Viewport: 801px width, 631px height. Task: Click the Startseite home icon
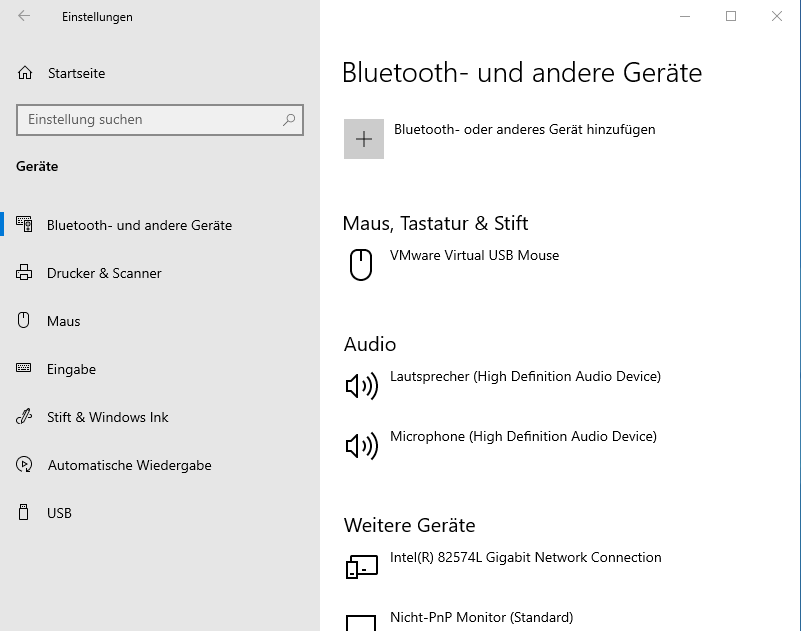25,73
